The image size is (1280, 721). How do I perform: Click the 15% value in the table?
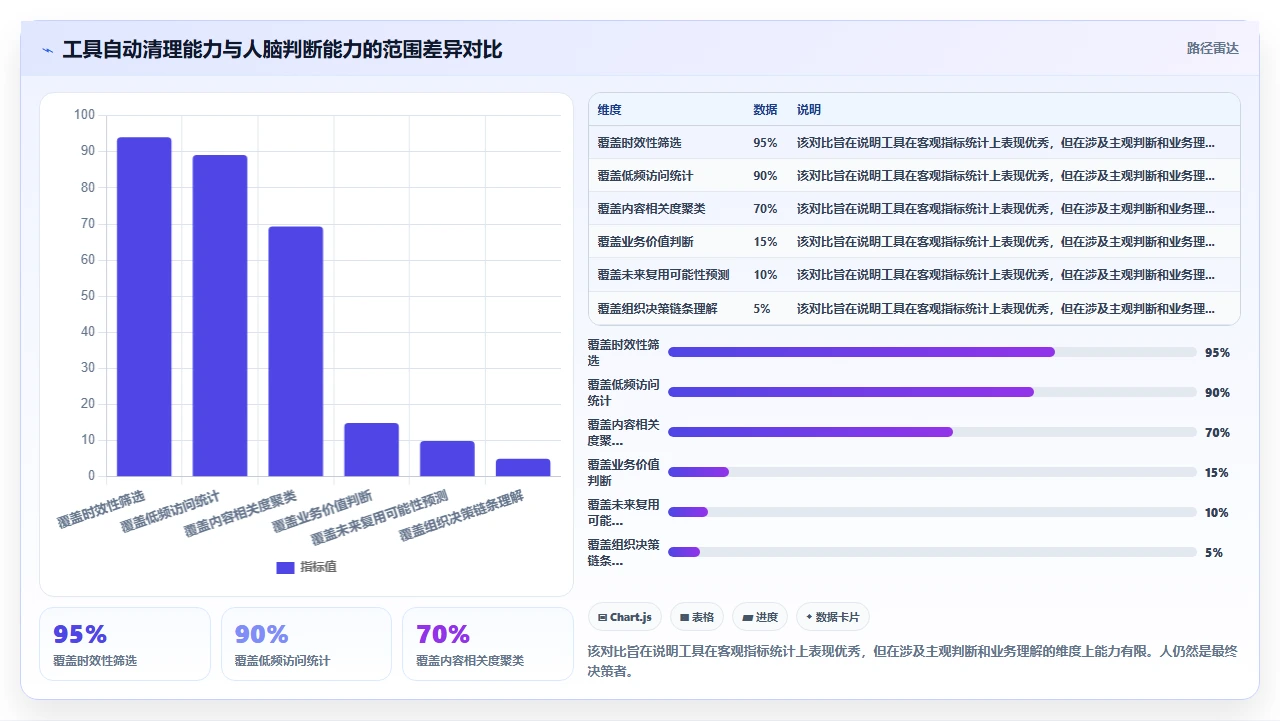[x=765, y=242]
